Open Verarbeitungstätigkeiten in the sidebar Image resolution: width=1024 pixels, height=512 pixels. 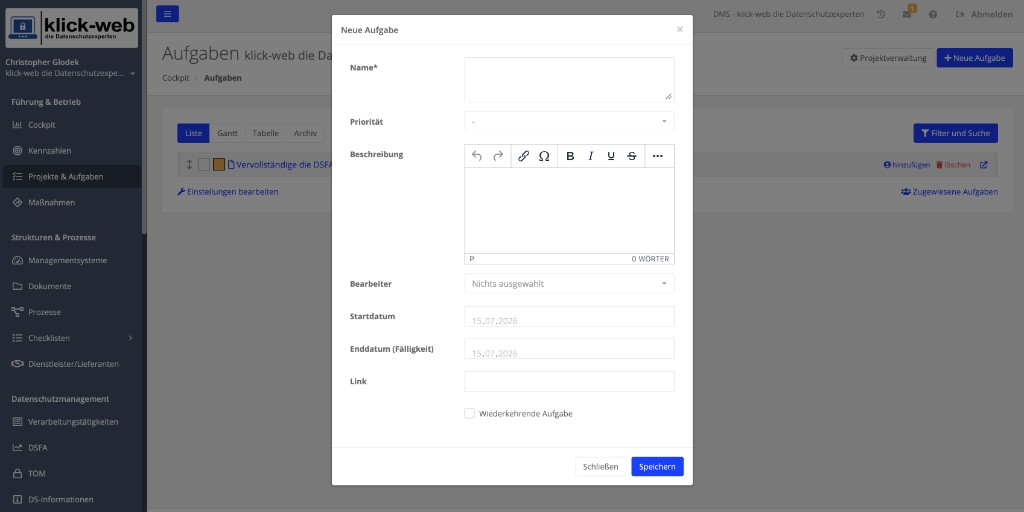(71, 422)
